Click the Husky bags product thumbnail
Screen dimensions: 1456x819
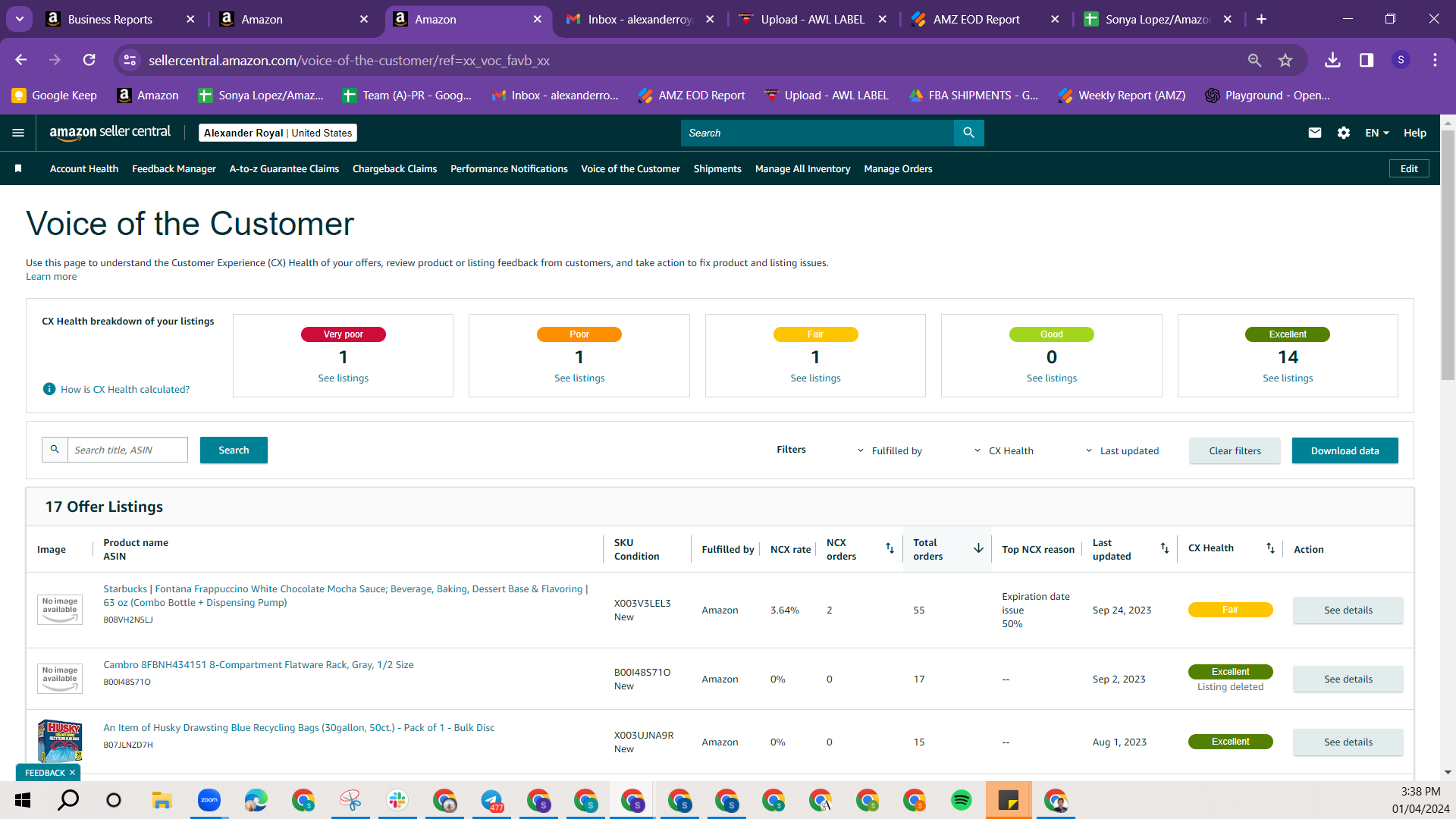[x=60, y=741]
